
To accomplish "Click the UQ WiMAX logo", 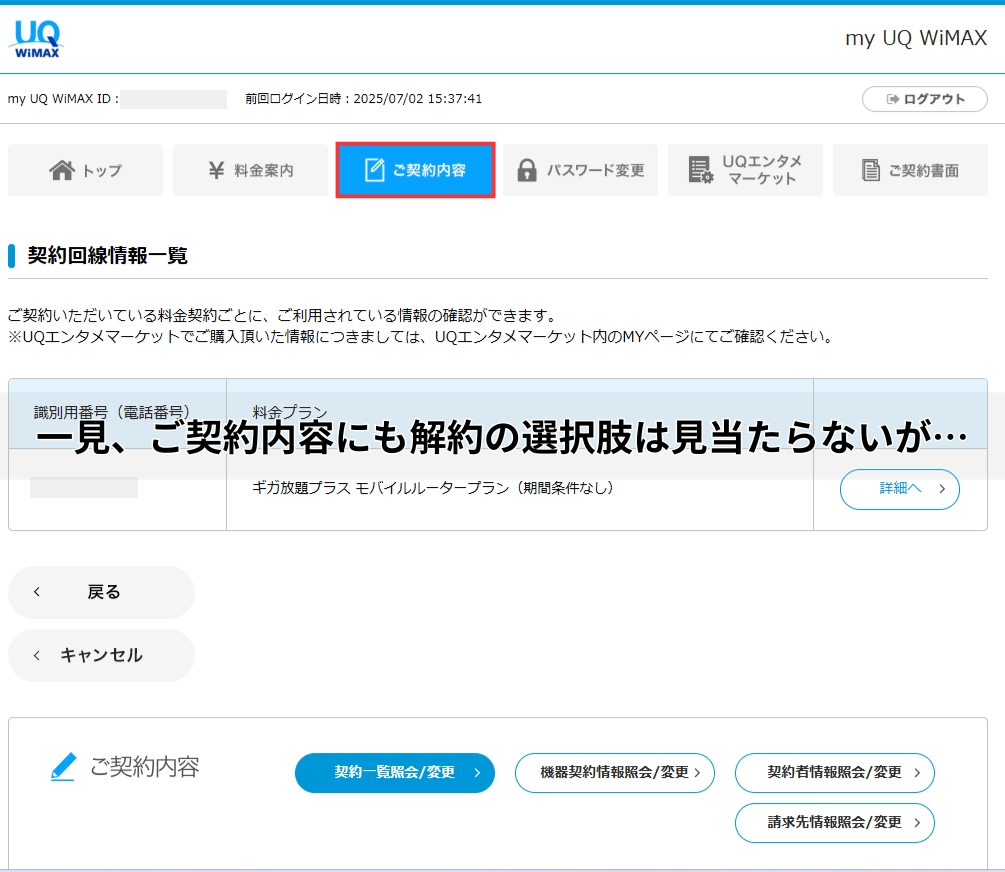I will coord(37,39).
